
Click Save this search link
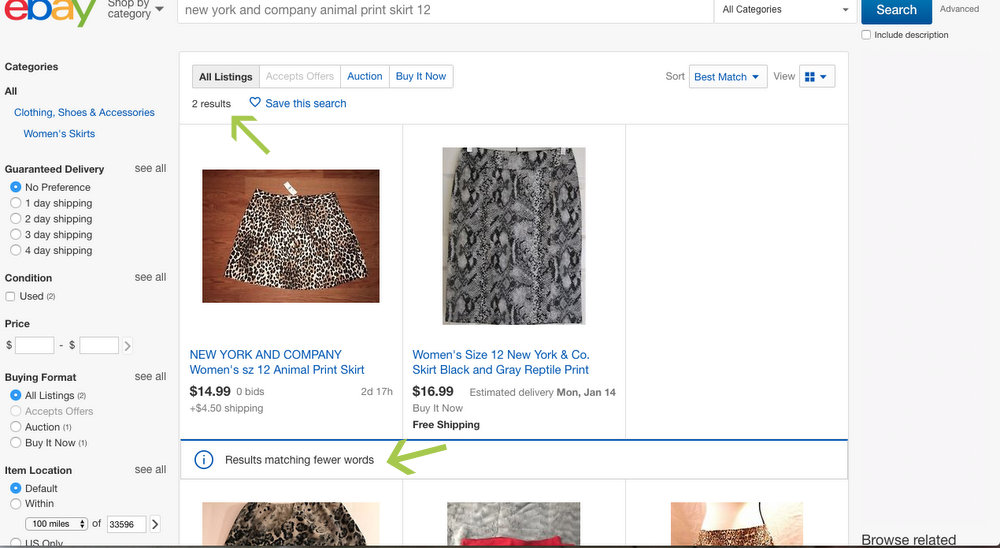305,103
